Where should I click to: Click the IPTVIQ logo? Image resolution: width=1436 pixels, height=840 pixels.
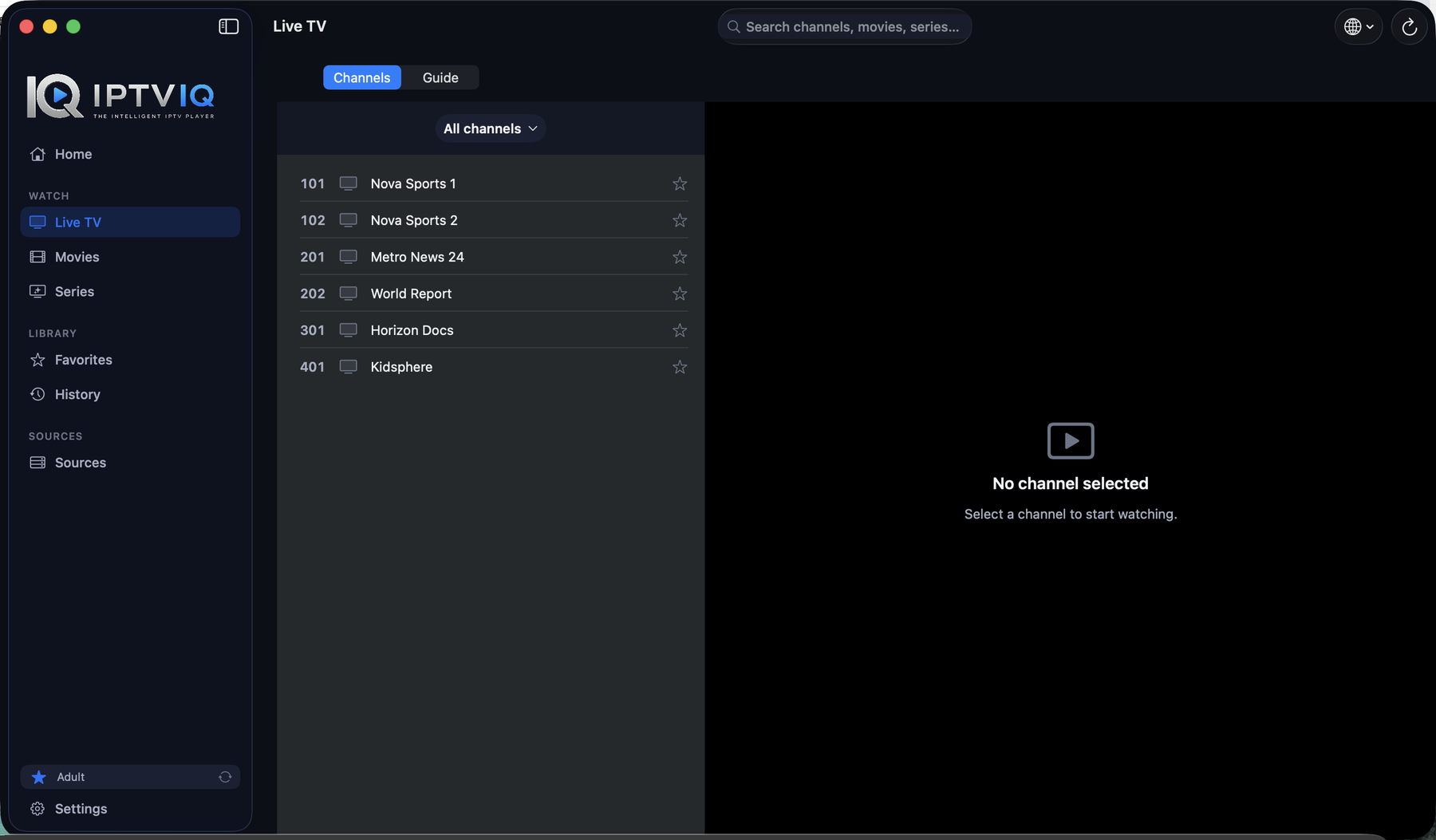120,97
